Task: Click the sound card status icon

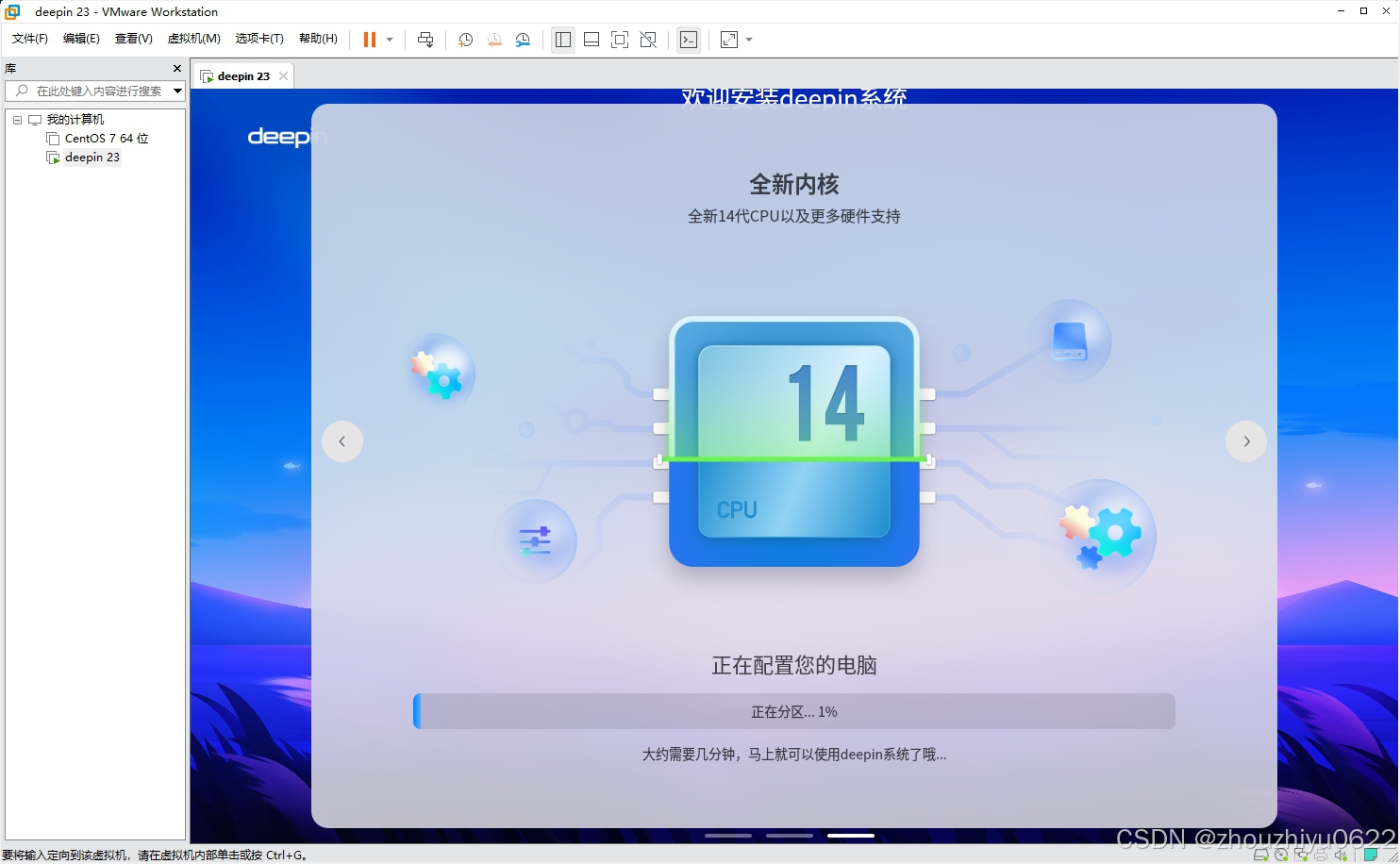Action: tap(1341, 856)
